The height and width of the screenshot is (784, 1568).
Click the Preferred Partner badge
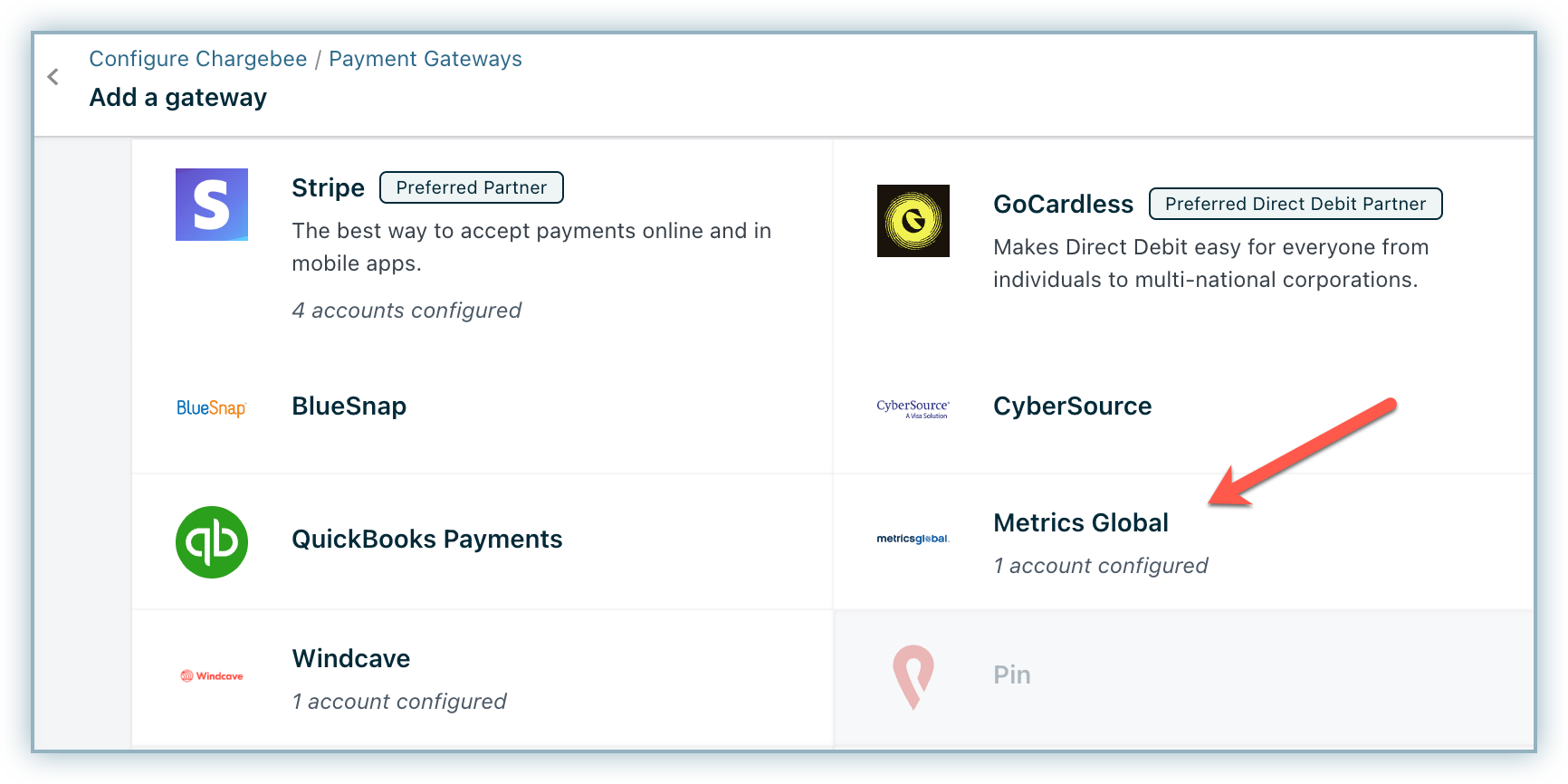tap(471, 187)
